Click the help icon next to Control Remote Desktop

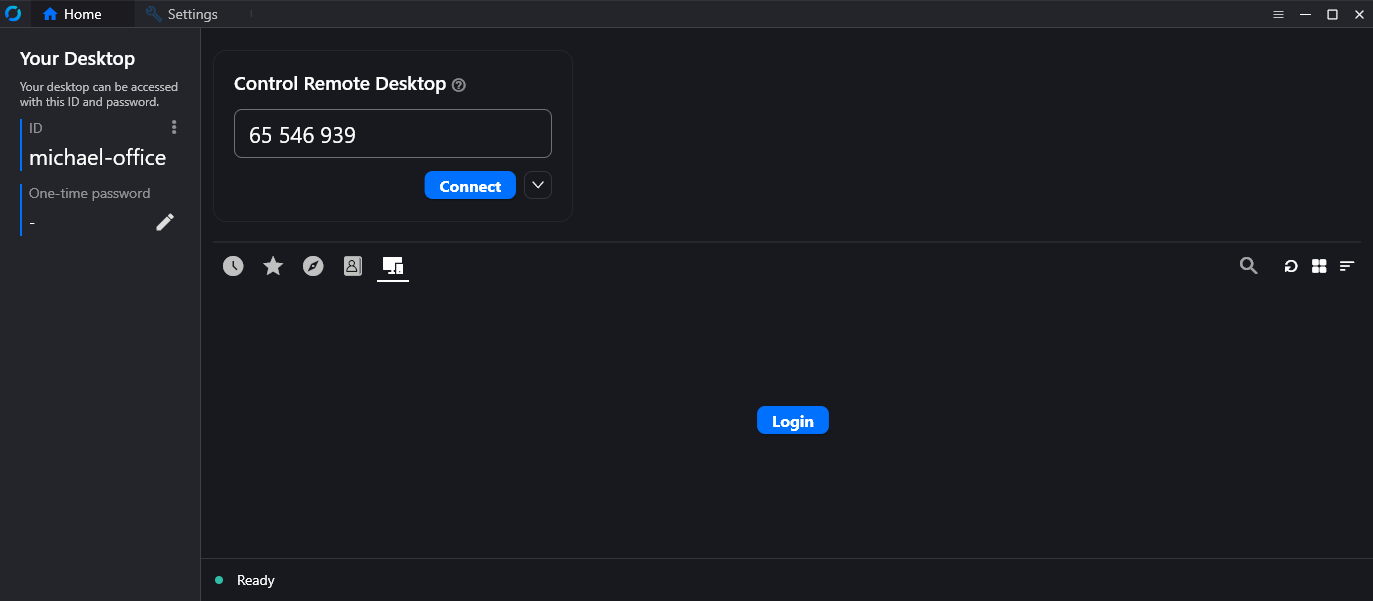coord(459,85)
